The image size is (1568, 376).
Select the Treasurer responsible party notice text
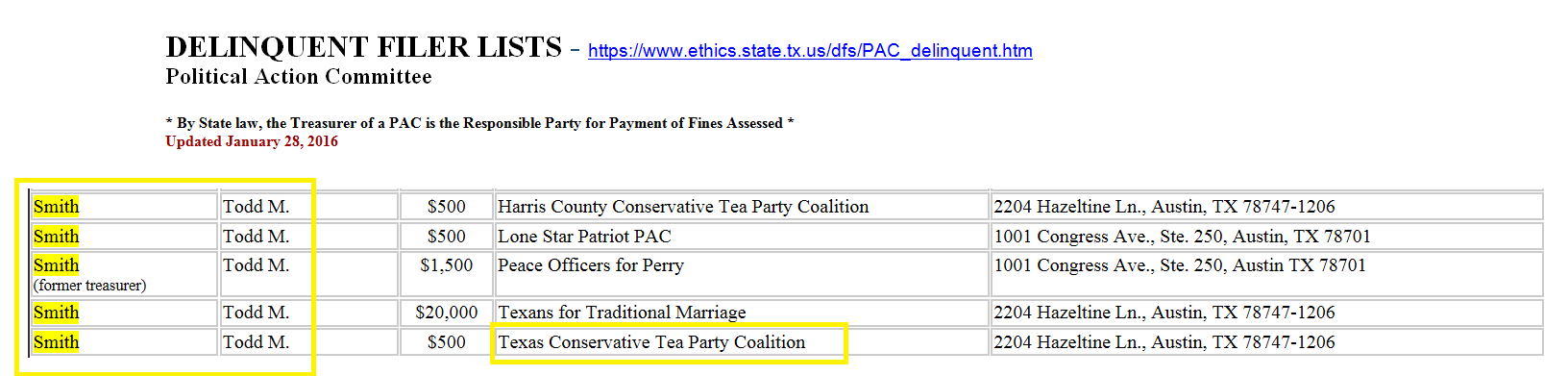click(479, 123)
